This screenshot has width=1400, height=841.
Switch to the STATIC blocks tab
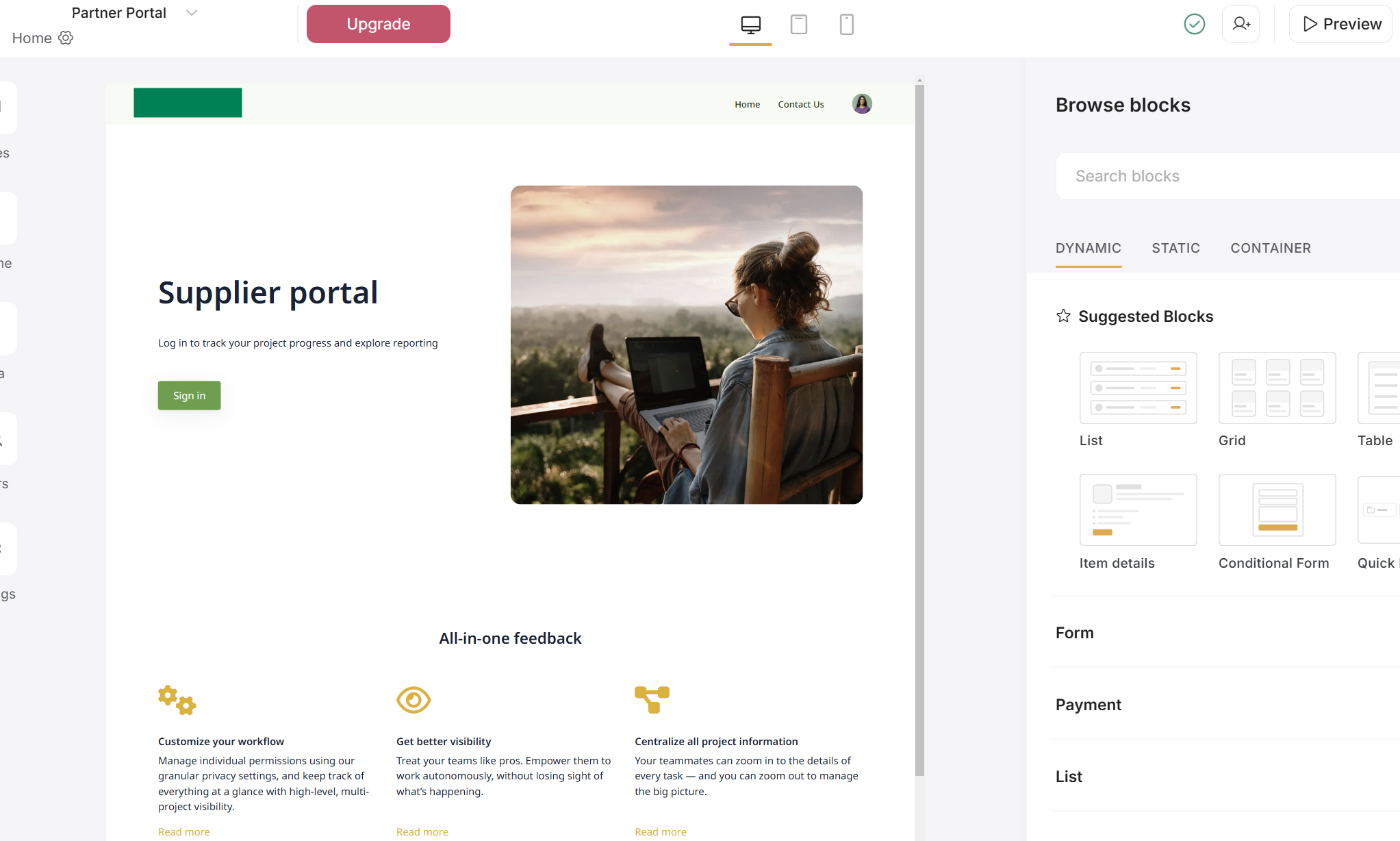[1175, 248]
